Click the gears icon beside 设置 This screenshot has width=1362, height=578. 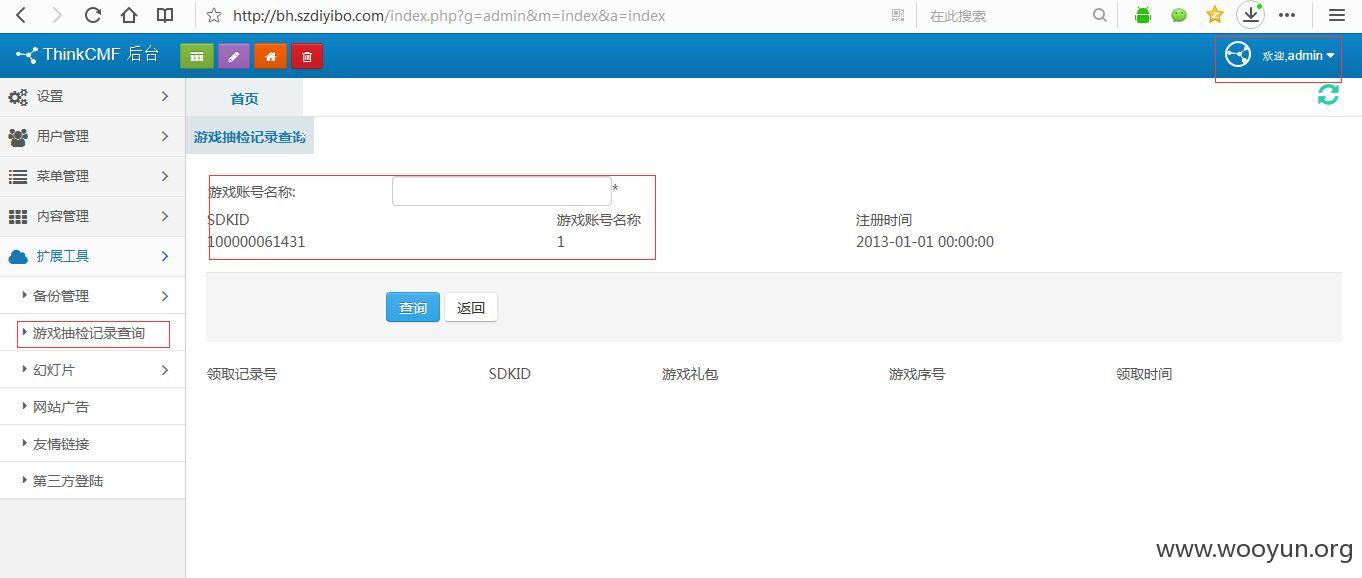point(18,97)
